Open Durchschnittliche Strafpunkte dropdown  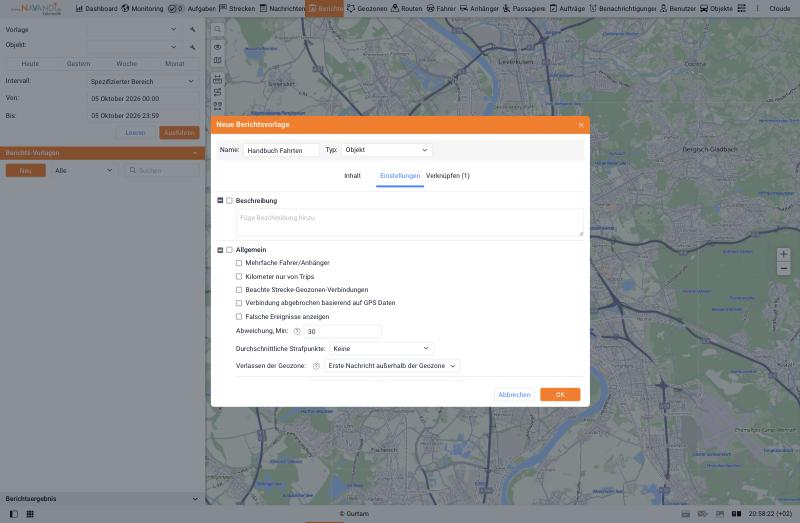381,348
